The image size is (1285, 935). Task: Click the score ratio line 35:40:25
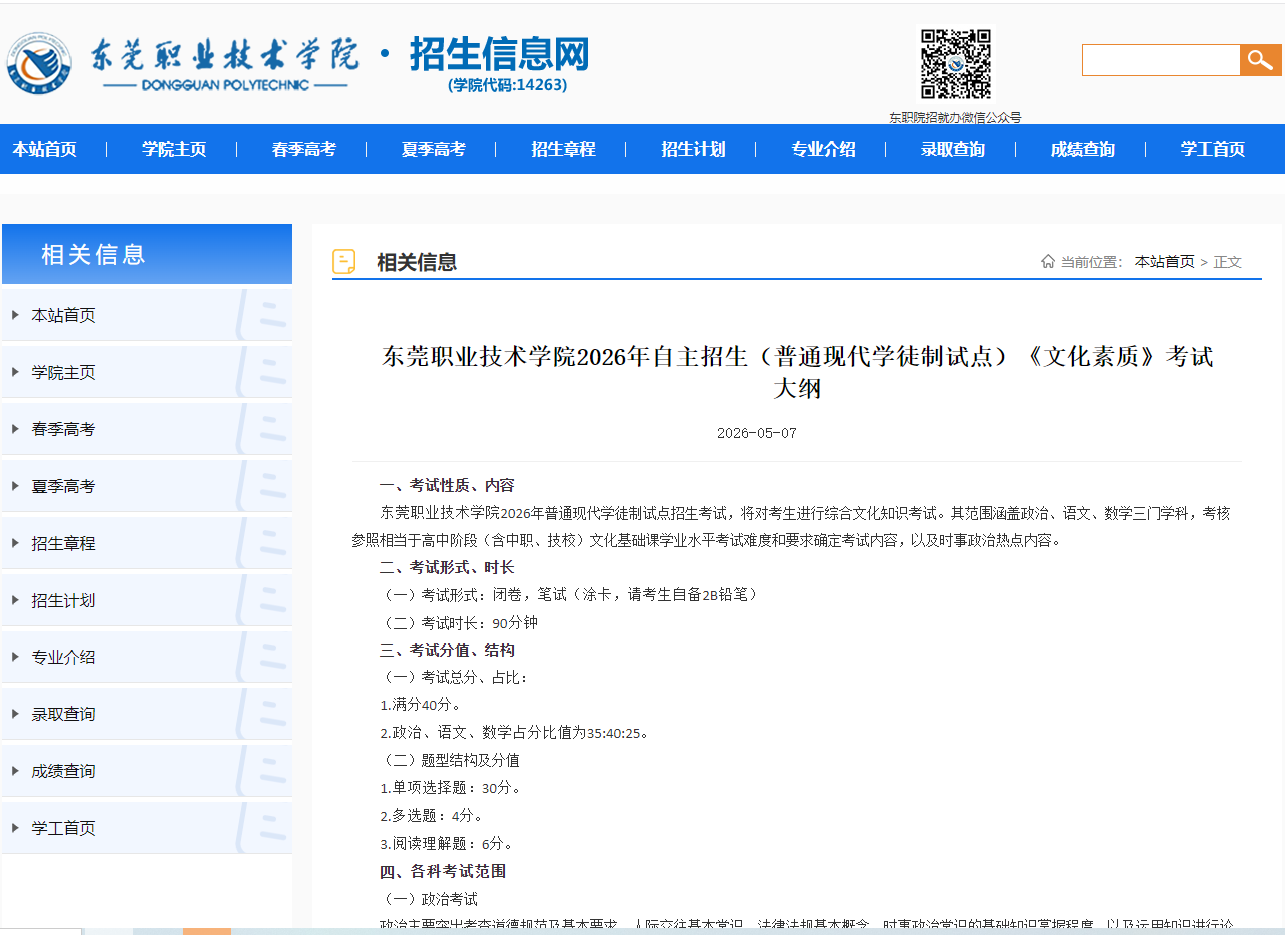click(514, 732)
